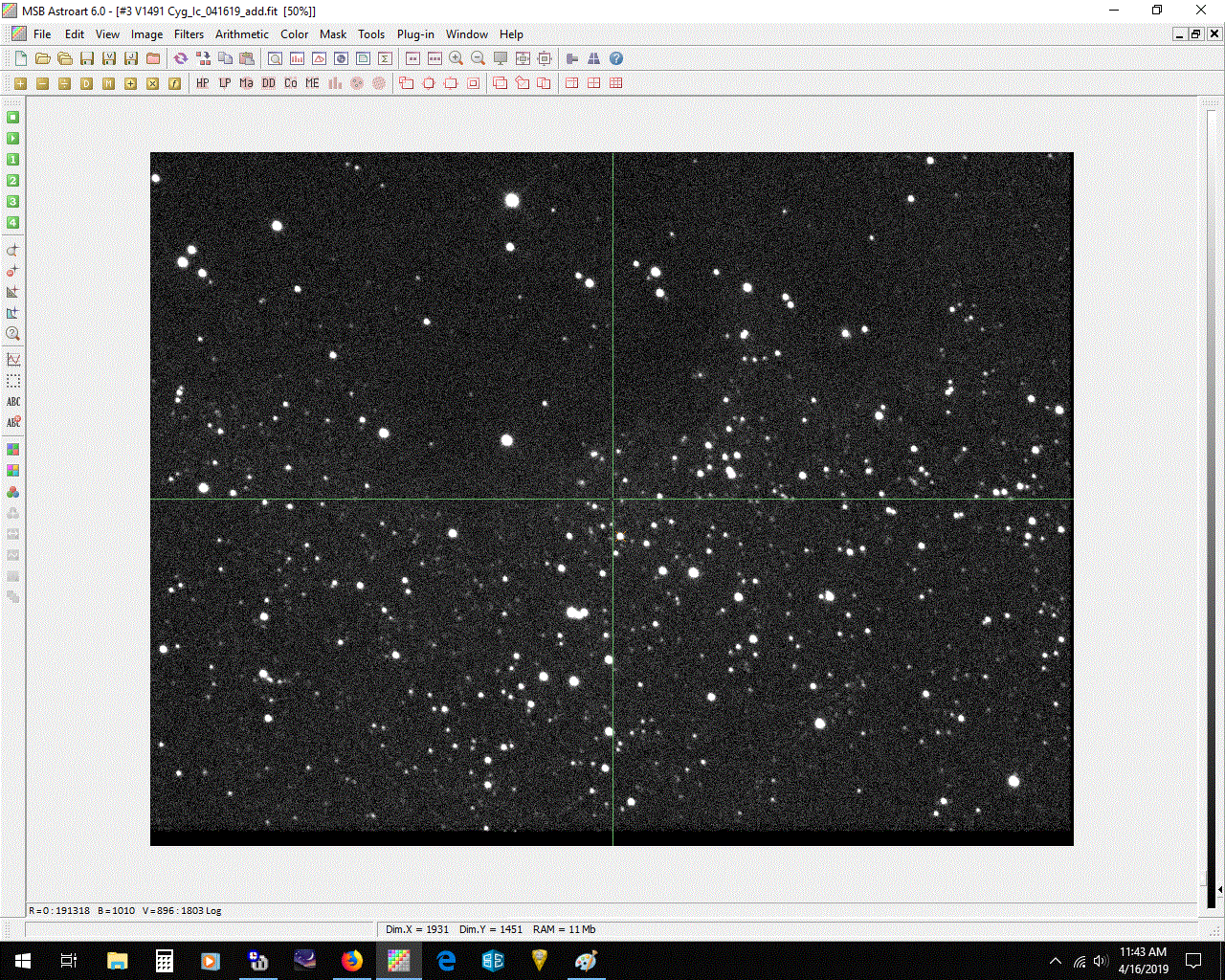The width and height of the screenshot is (1225, 980).
Task: Open the Mask menu
Action: point(333,34)
